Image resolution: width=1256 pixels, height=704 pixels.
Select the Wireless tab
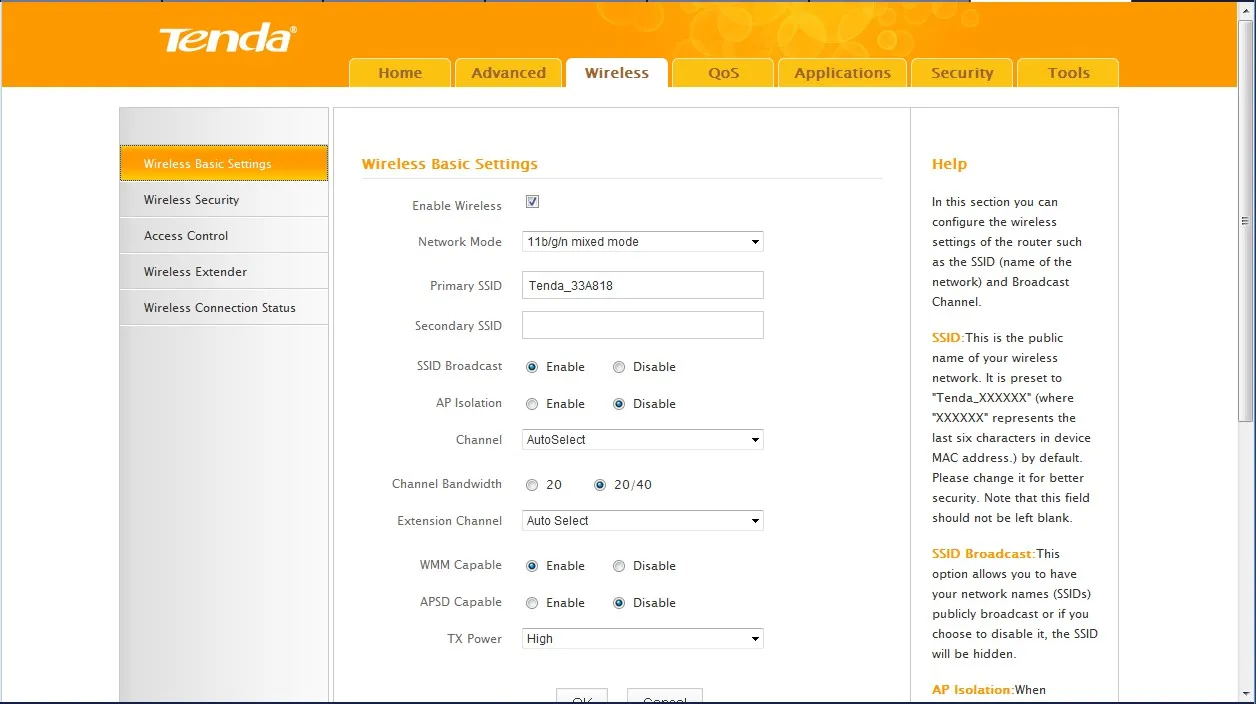[617, 73]
